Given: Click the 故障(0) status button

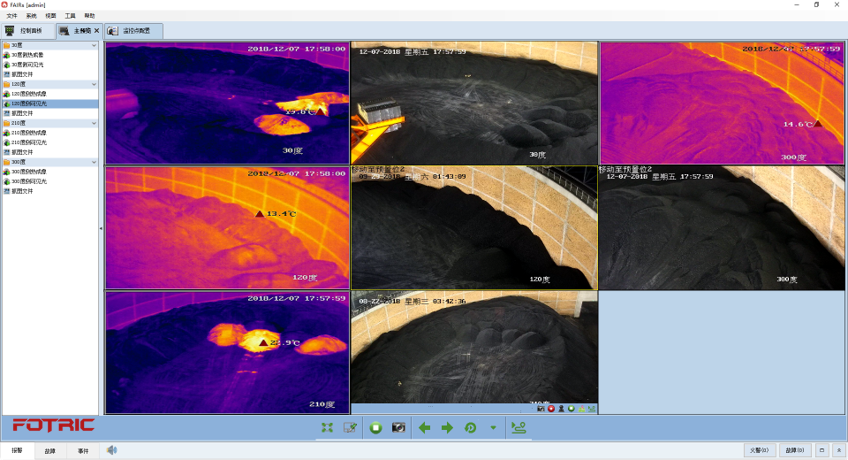Looking at the screenshot, I should (x=794, y=450).
